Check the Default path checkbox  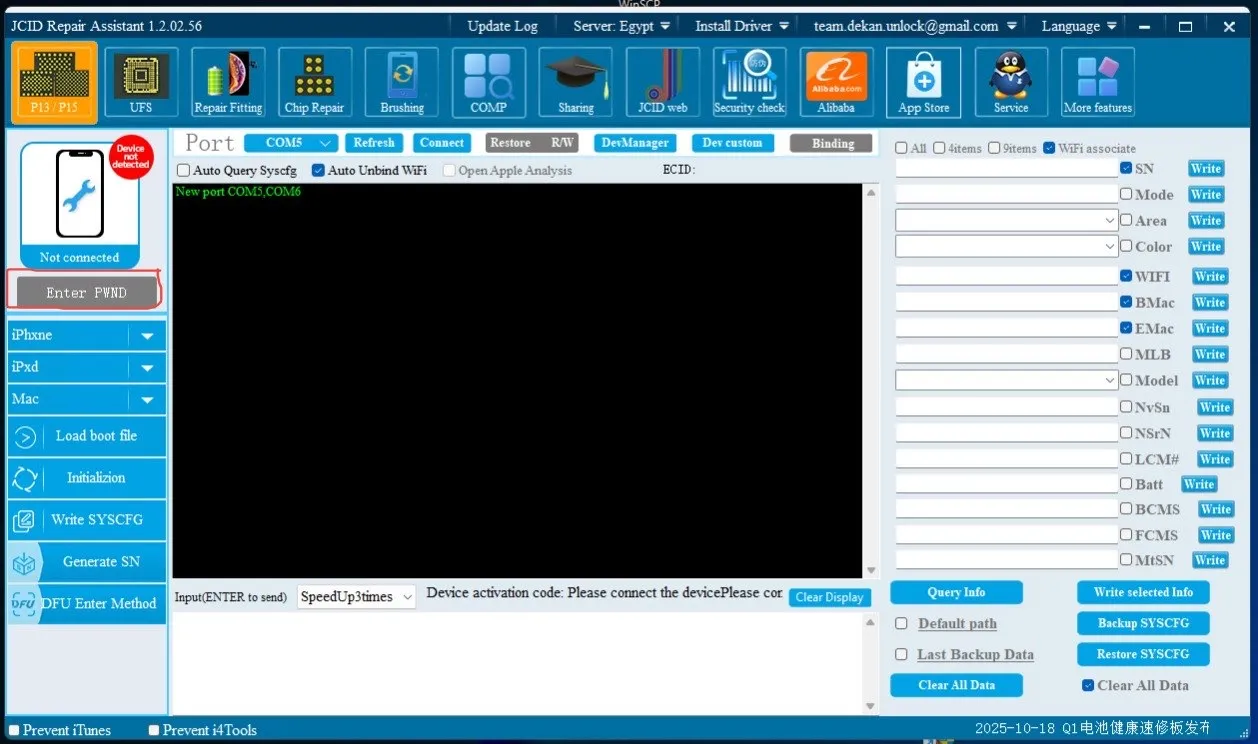click(901, 623)
